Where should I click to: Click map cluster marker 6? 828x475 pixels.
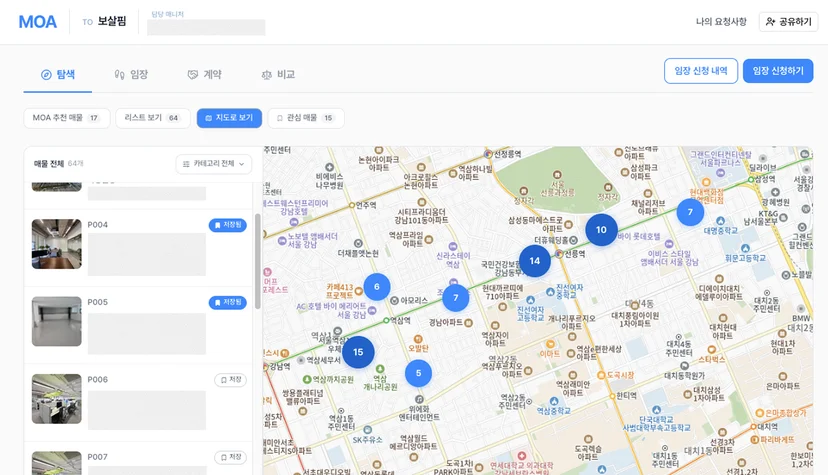[x=377, y=287]
